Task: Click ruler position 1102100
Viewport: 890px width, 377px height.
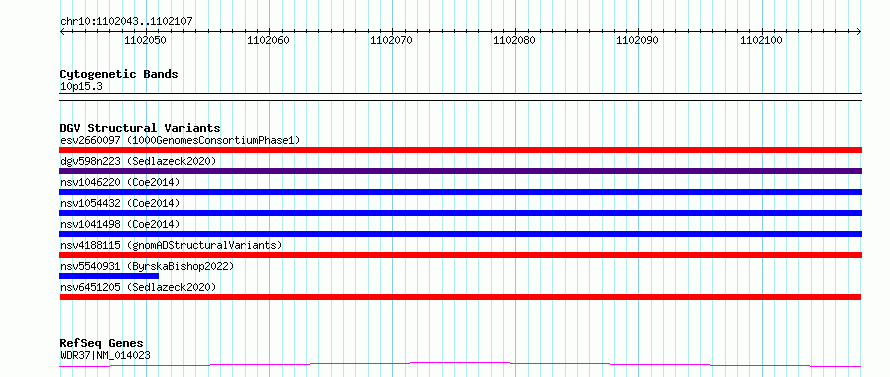Action: [762, 40]
